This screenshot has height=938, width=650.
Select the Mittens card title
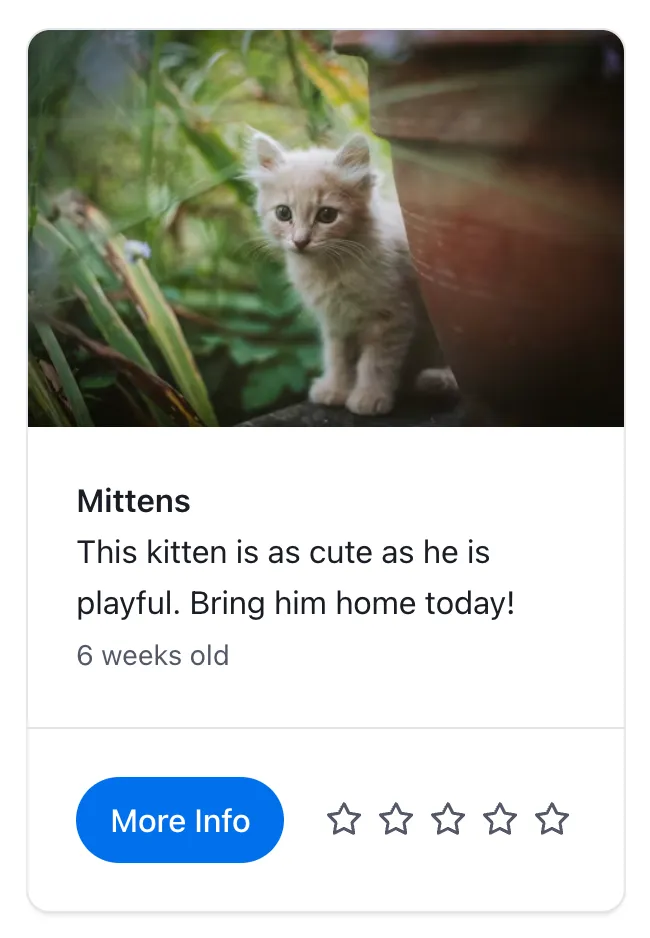pyautogui.click(x=134, y=501)
